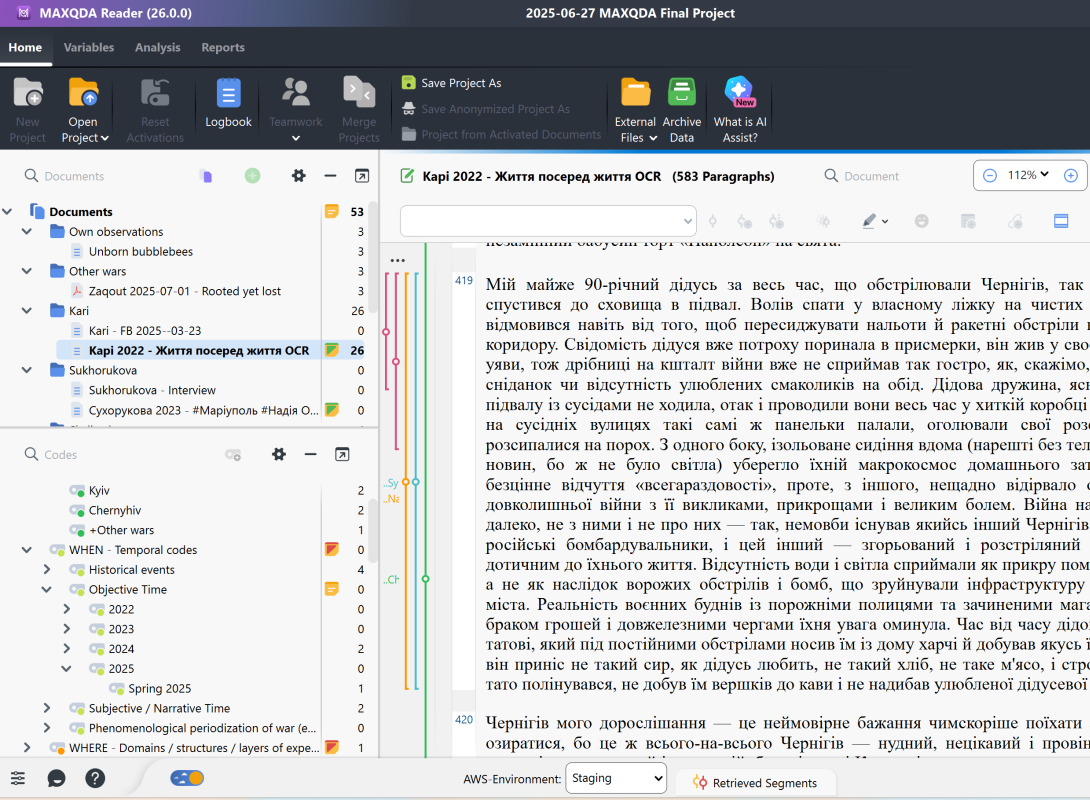Toggle the sidebar layout icon in document toolbar

tap(1061, 221)
